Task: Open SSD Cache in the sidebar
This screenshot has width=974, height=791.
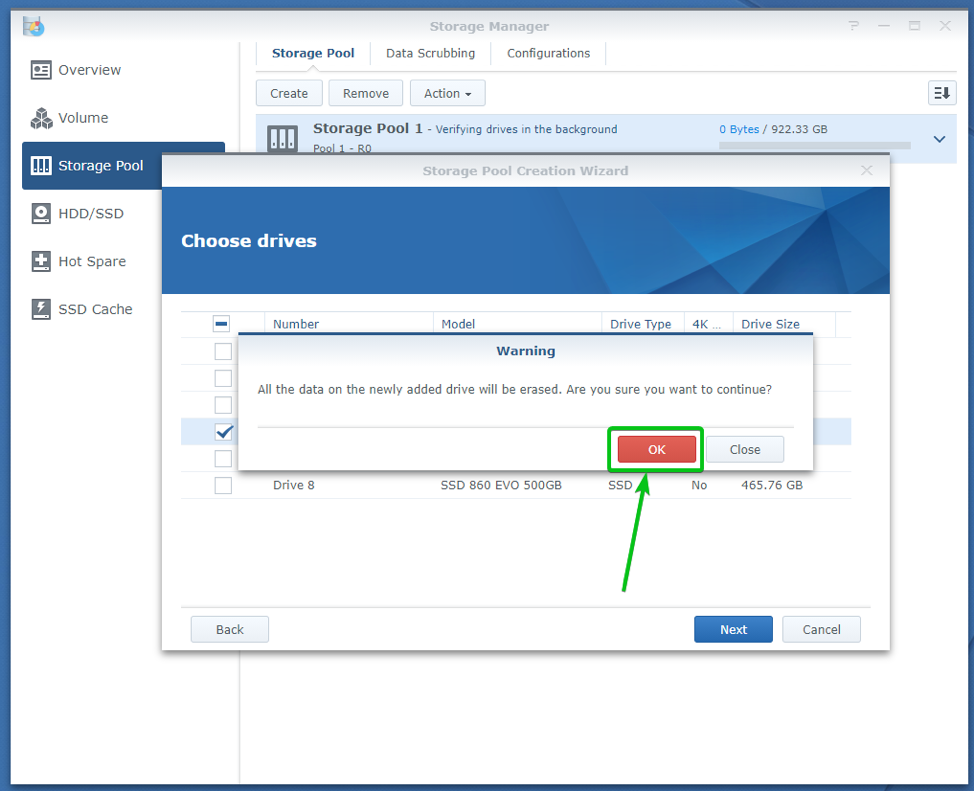Action: [x=95, y=309]
